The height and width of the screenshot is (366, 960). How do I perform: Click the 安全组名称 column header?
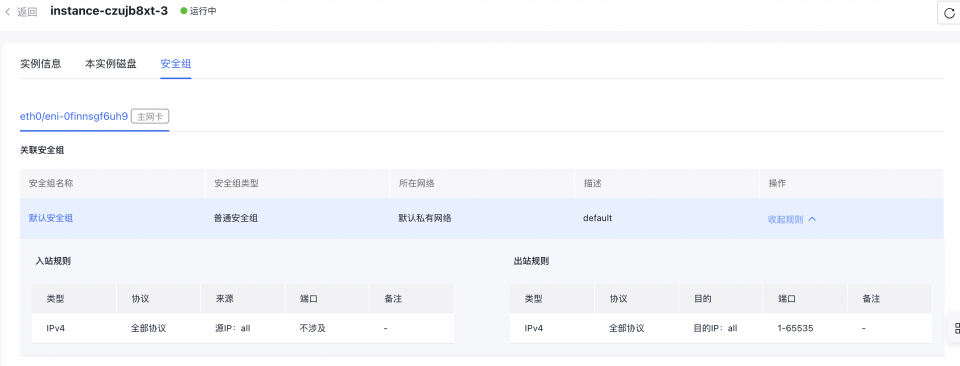click(x=51, y=183)
